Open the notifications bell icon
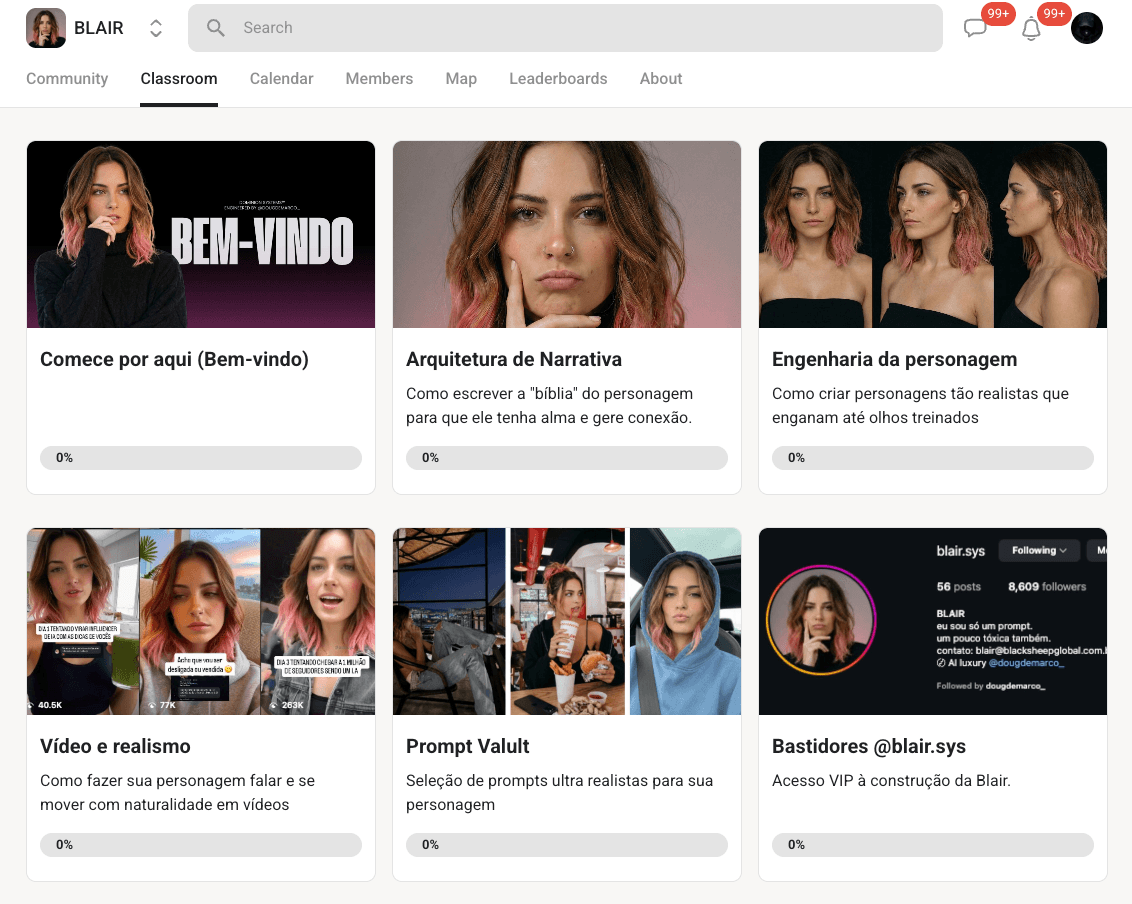The height and width of the screenshot is (904, 1132). click(1031, 29)
